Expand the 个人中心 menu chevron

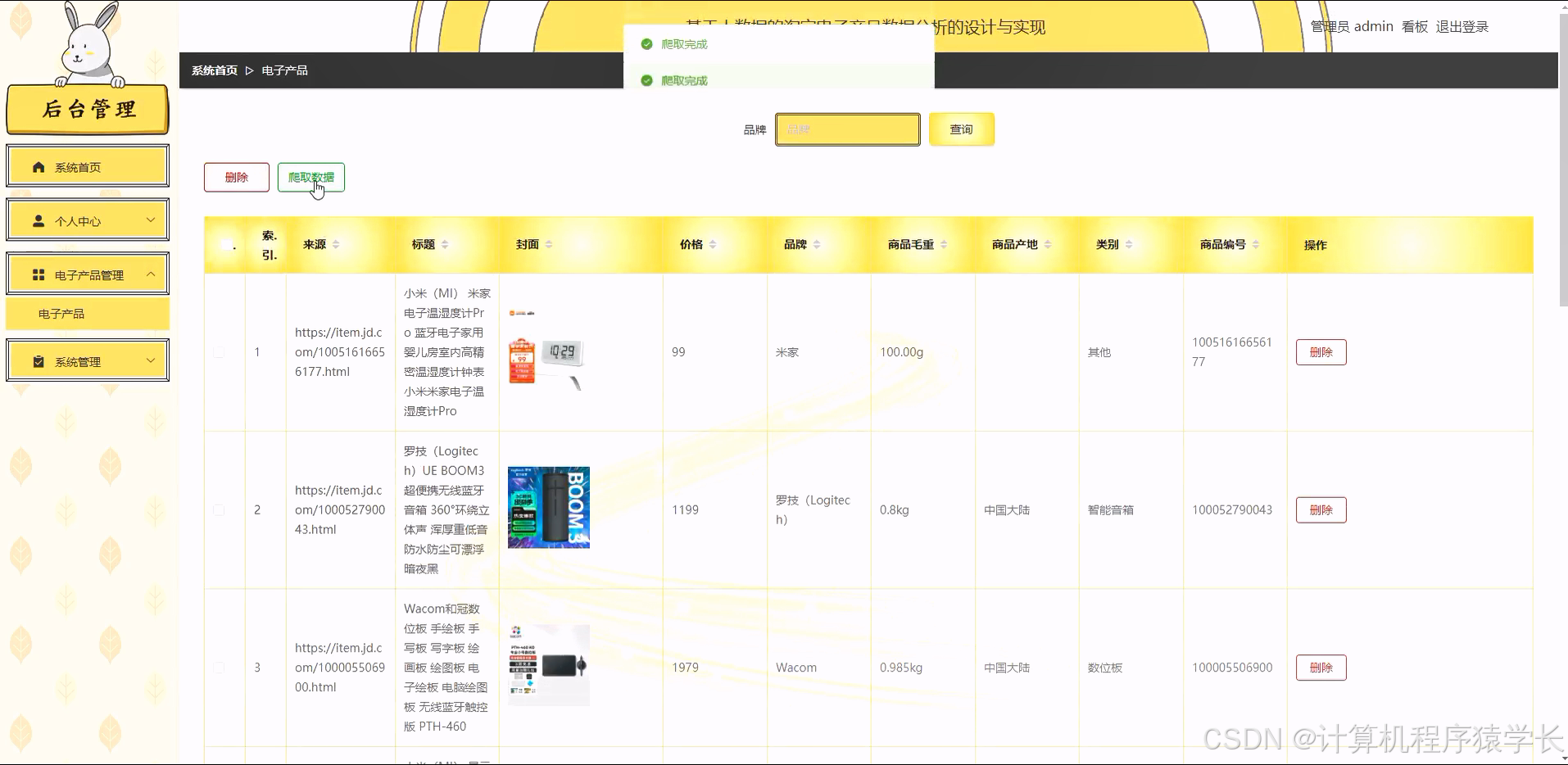tap(151, 220)
